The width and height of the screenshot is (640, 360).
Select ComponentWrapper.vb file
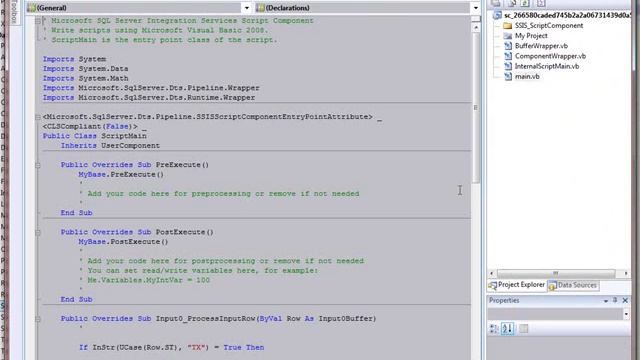coord(550,56)
